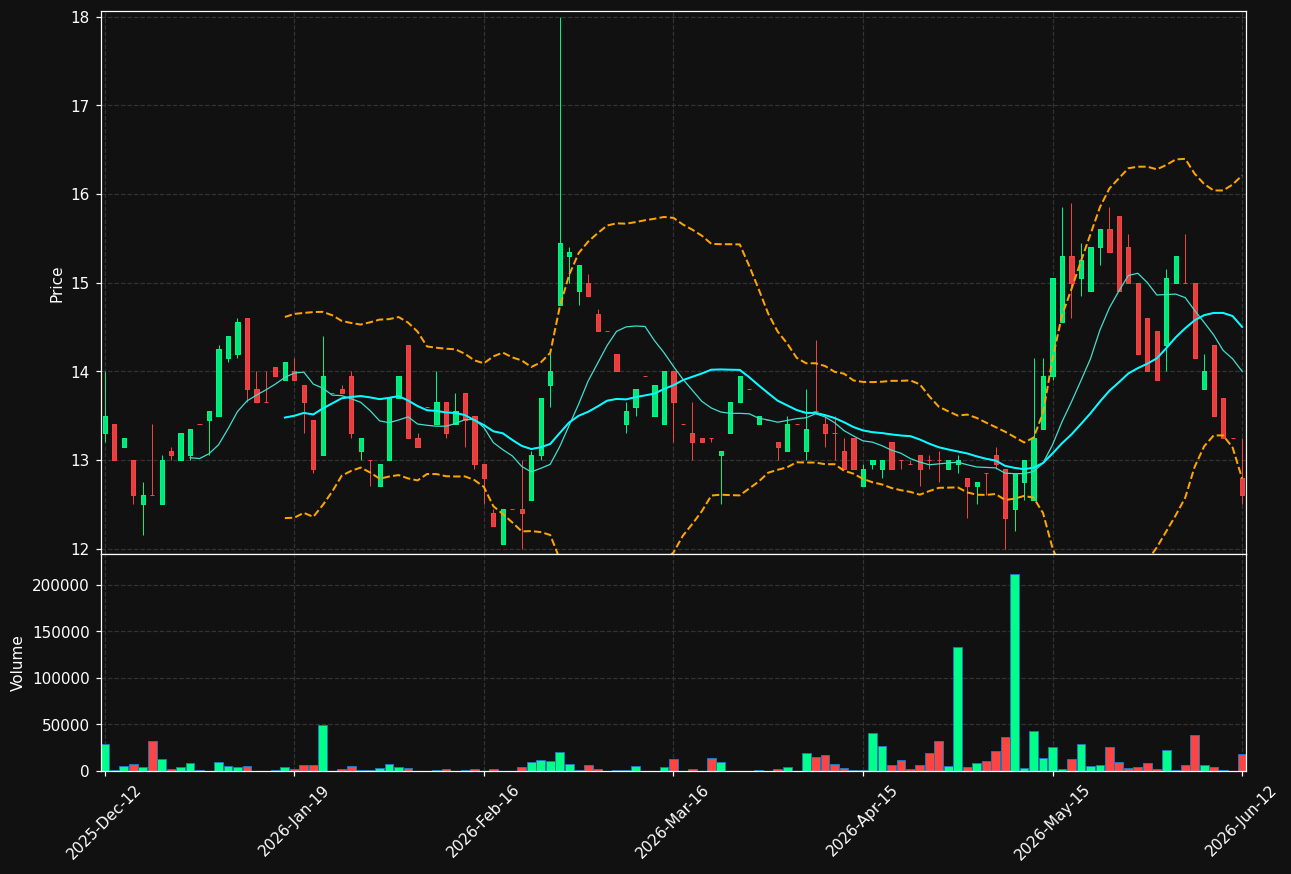Click the 100000 volume tick label
This screenshot has height=874, width=1291.
point(61,678)
